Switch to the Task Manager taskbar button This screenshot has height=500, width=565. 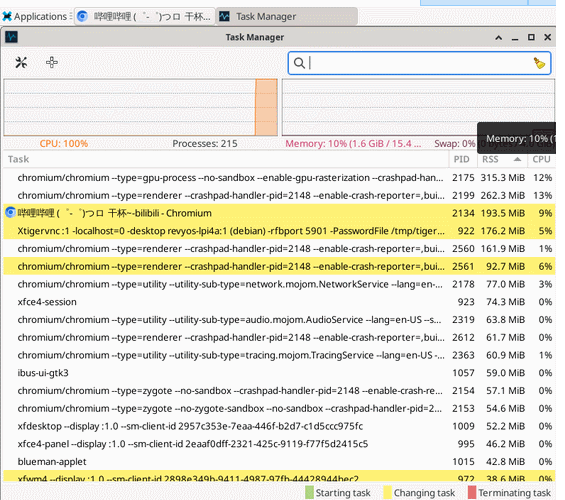[x=287, y=17]
